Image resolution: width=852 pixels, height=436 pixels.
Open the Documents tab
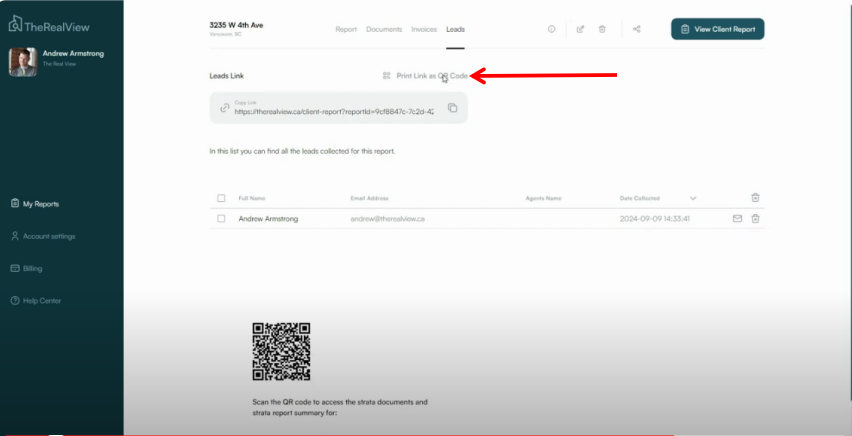pyautogui.click(x=384, y=29)
